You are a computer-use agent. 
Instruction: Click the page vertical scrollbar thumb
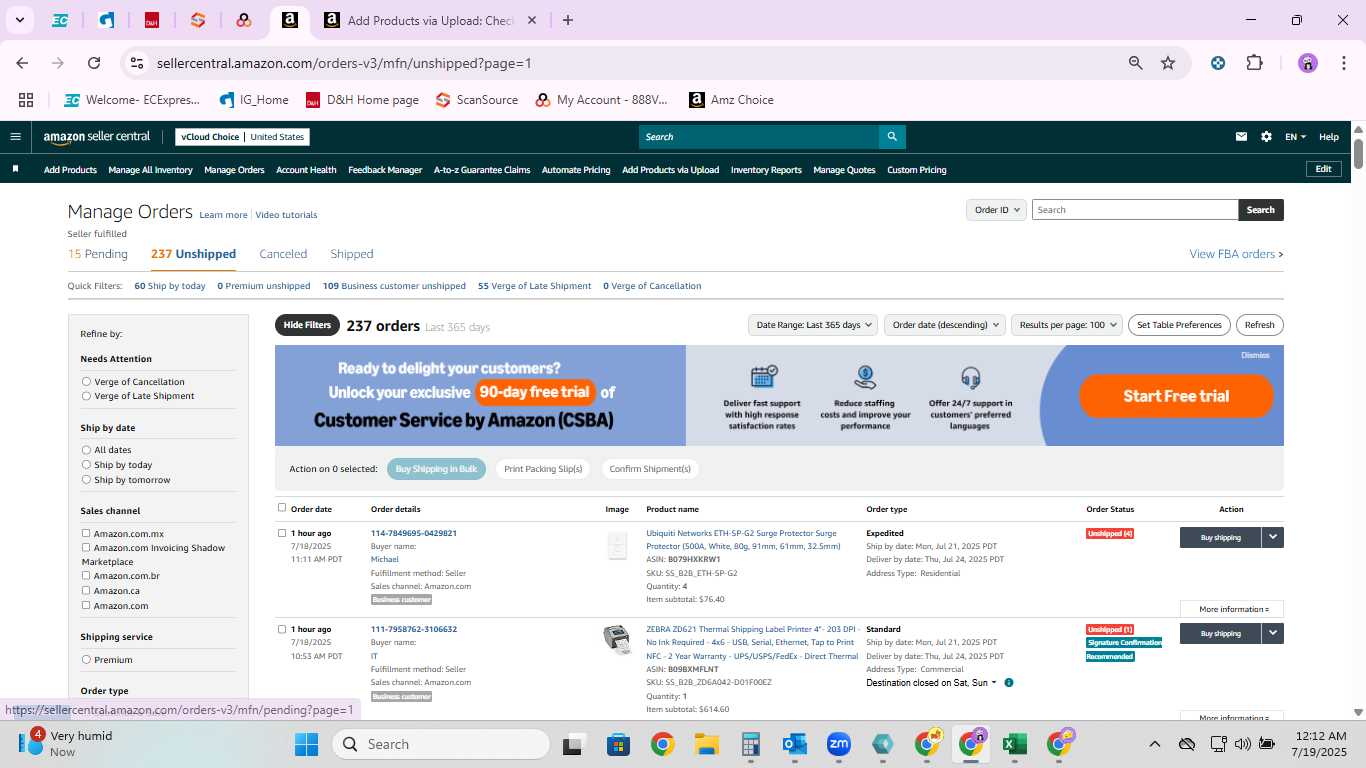[x=1358, y=154]
